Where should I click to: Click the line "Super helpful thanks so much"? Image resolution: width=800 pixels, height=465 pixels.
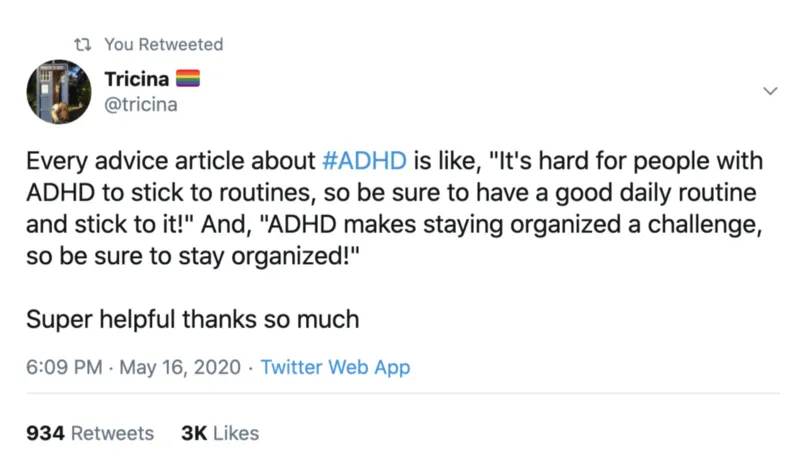(x=192, y=320)
